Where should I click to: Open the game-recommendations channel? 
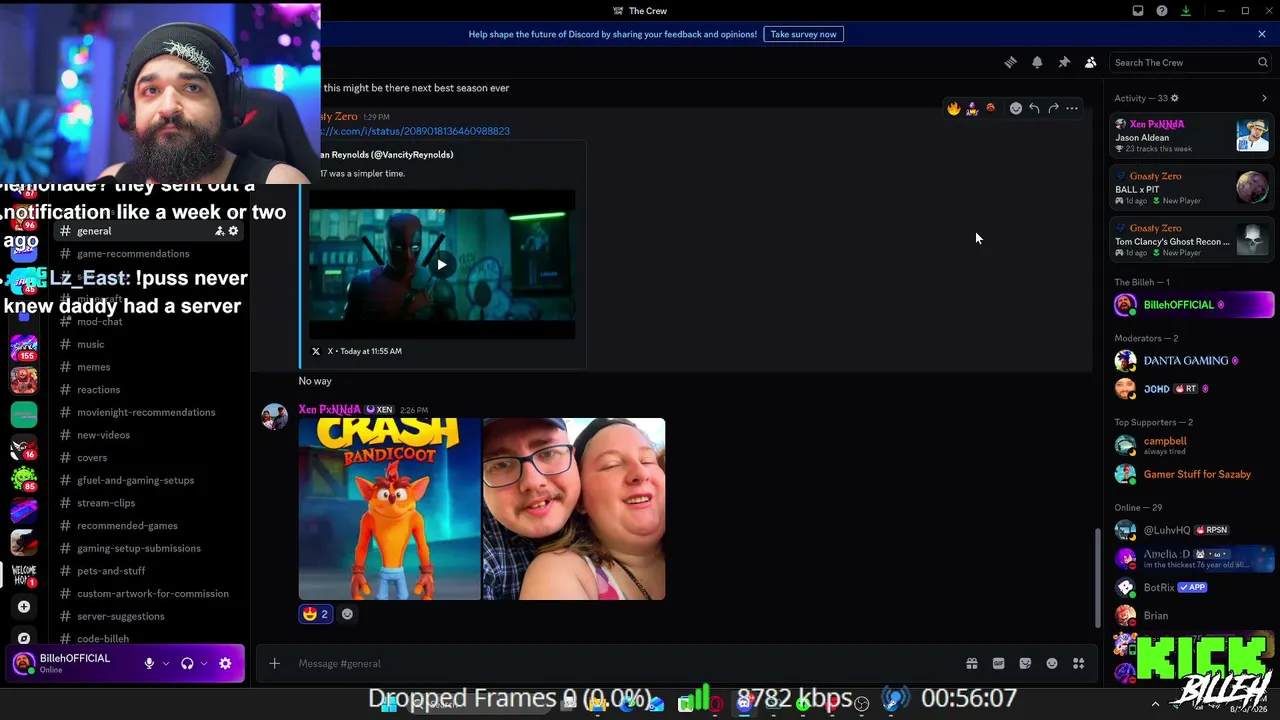pos(148,254)
